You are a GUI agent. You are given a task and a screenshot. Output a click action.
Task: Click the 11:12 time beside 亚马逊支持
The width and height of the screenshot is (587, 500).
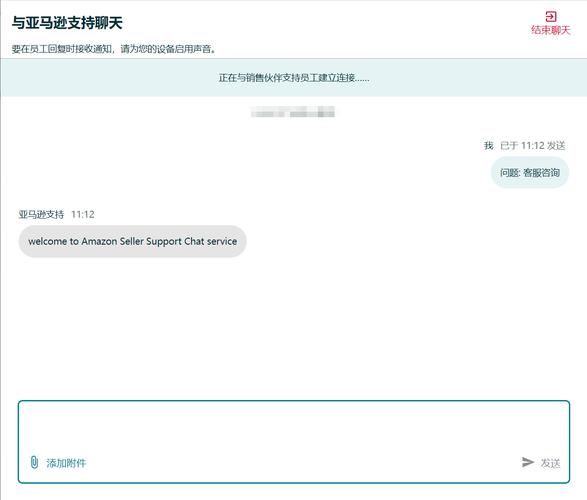pyautogui.click(x=83, y=214)
